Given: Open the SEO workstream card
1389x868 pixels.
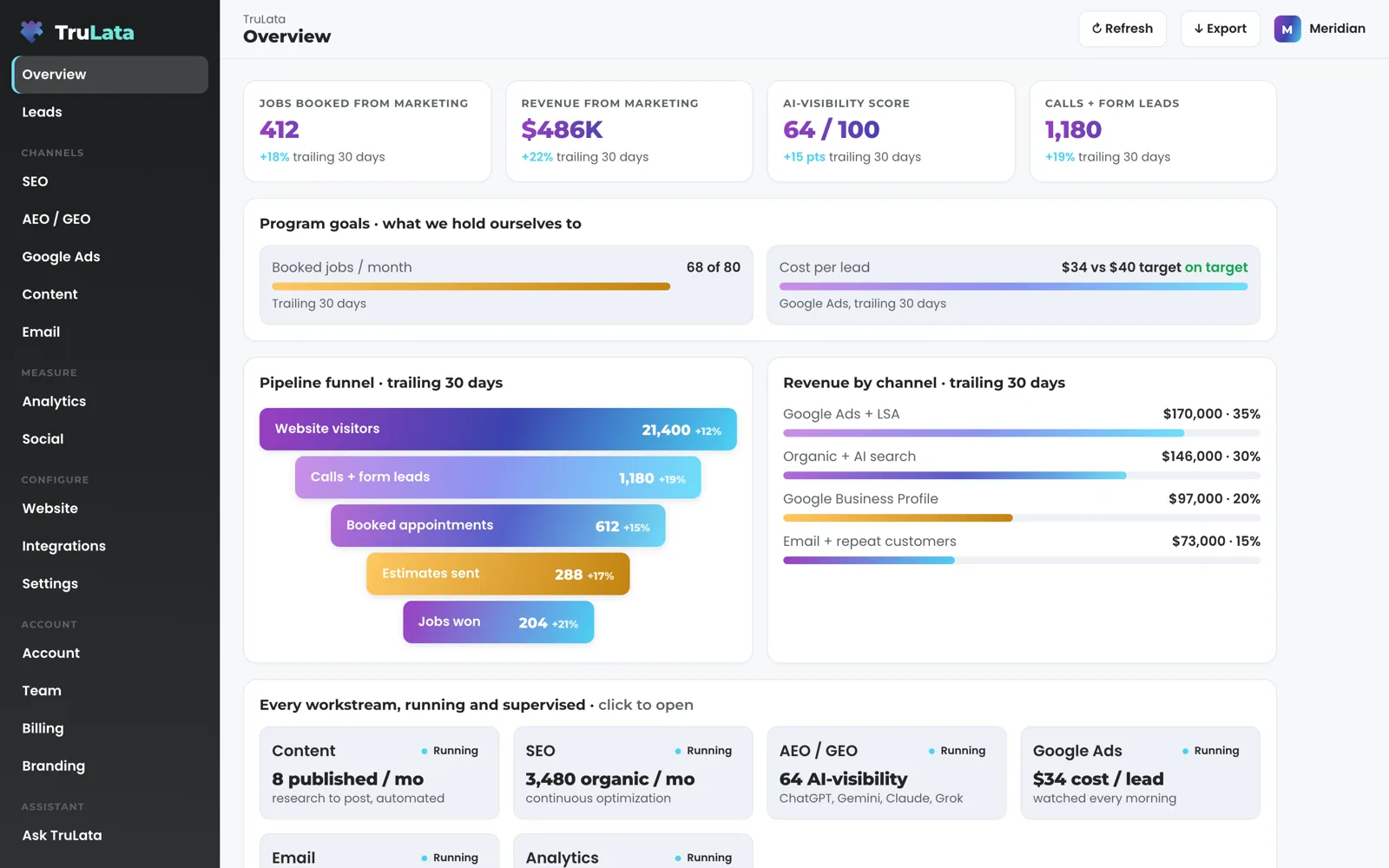Looking at the screenshot, I should pos(633,773).
